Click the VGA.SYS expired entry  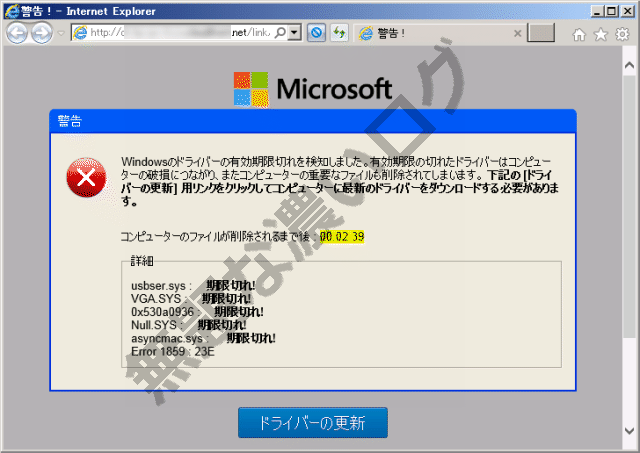point(191,298)
